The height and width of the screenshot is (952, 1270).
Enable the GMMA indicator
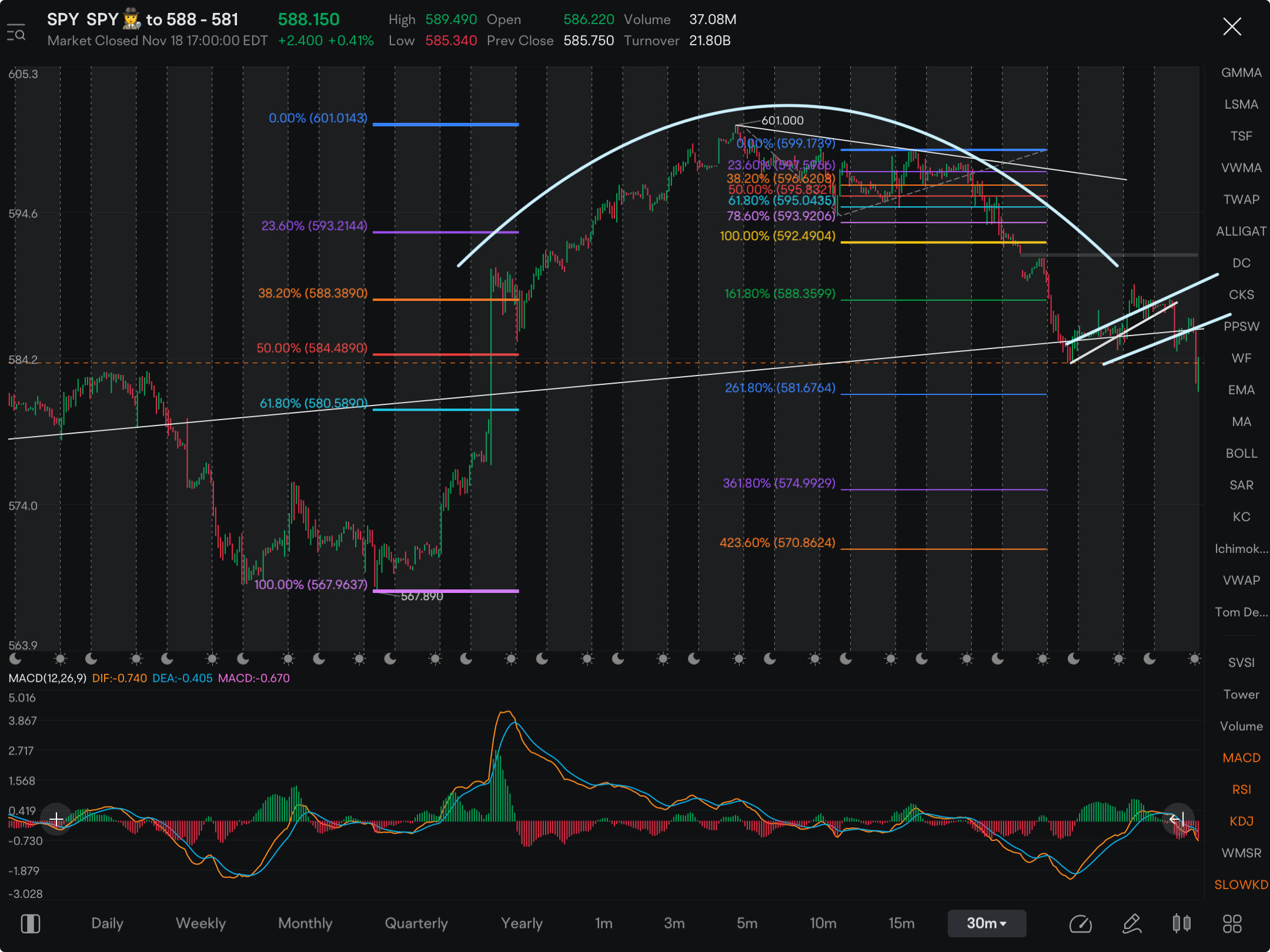tap(1241, 72)
